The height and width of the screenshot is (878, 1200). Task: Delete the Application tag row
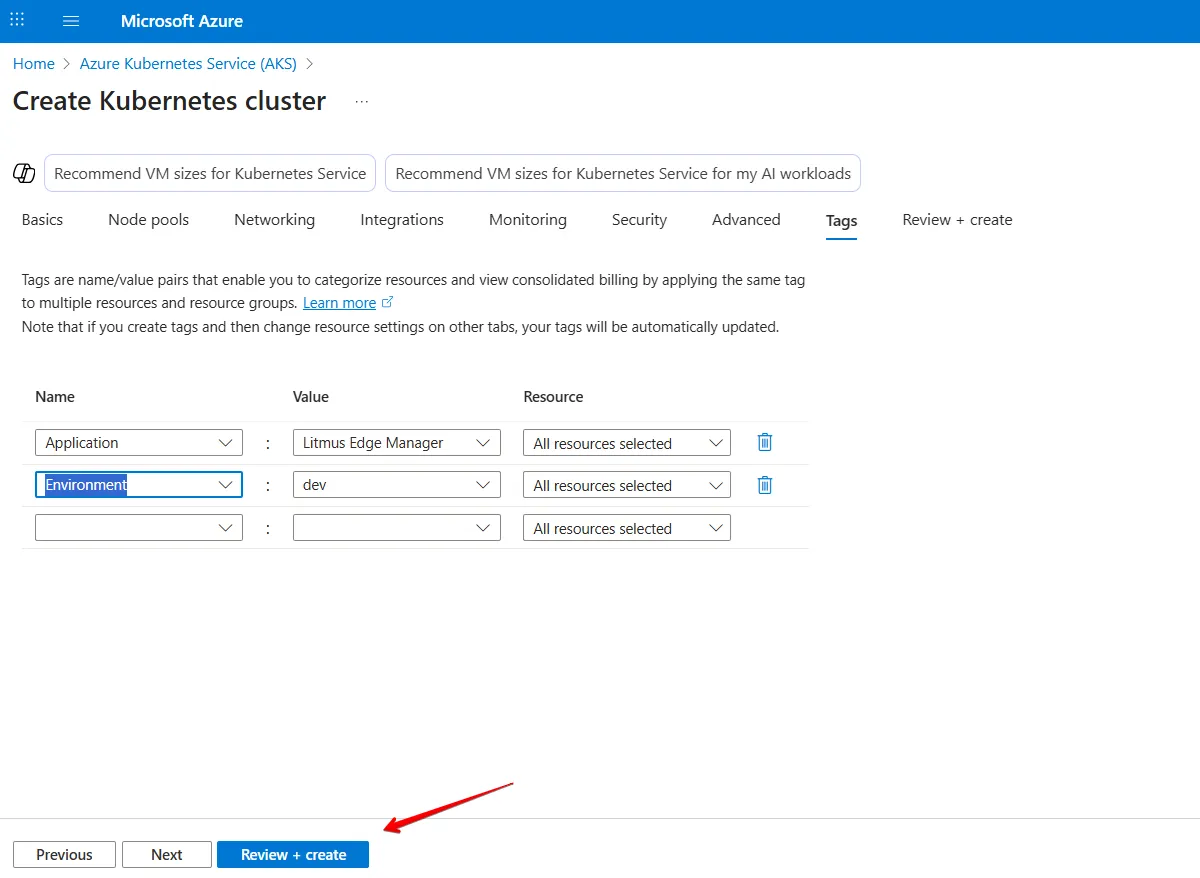click(765, 442)
